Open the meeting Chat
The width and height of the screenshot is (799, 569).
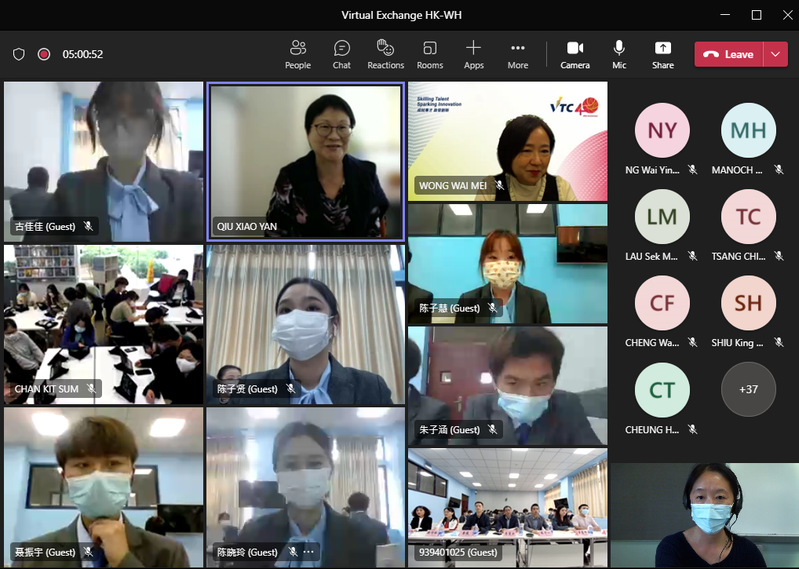[x=342, y=54]
